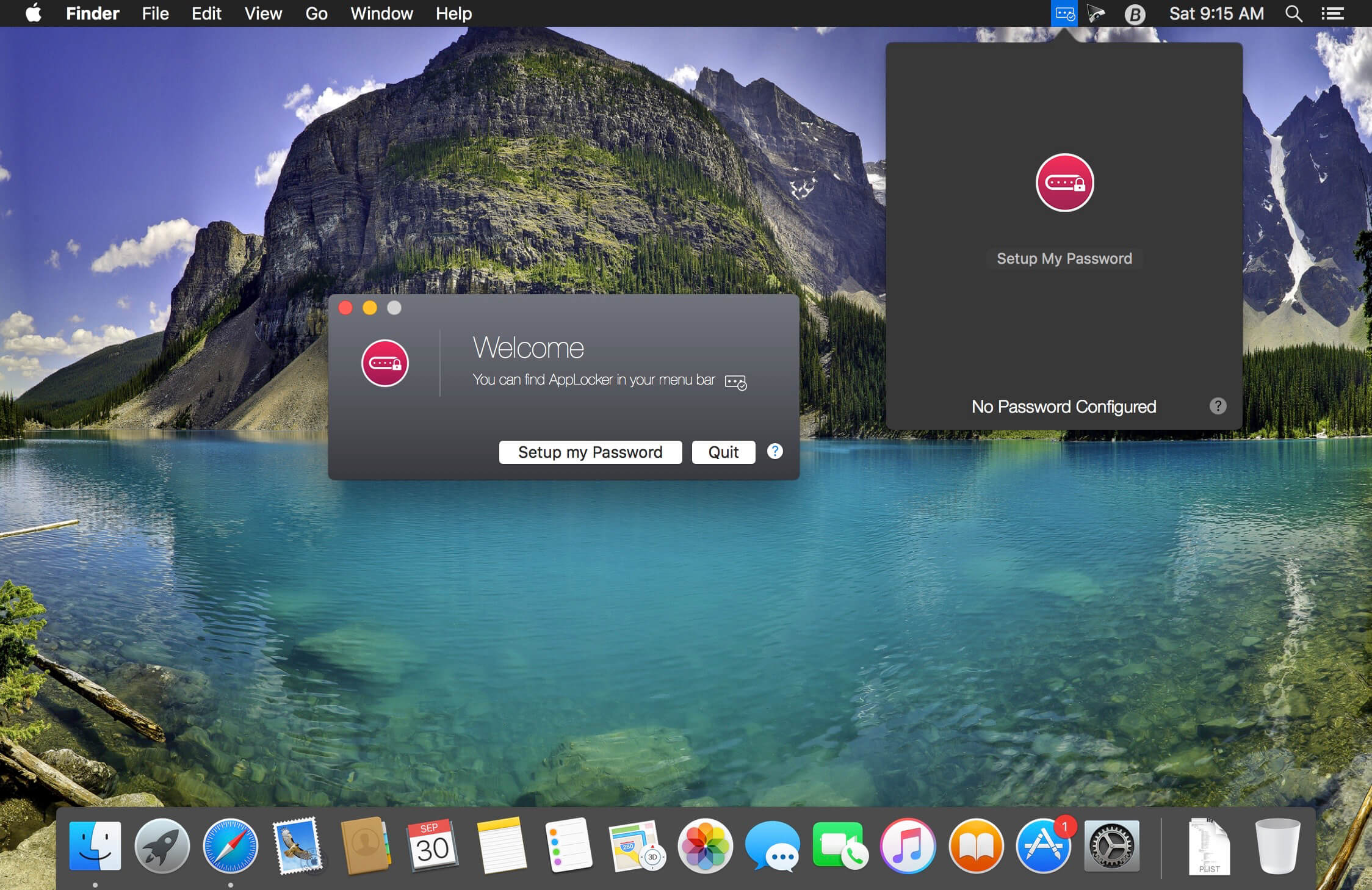Launch the App Store from the dock
This screenshot has height=890, width=1372.
(x=1043, y=846)
